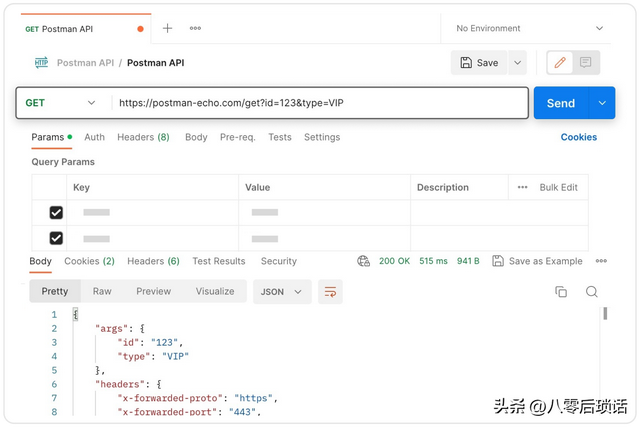Viewport: 640px width, 427px height.
Task: Open the Visualize response view
Action: pyautogui.click(x=215, y=291)
